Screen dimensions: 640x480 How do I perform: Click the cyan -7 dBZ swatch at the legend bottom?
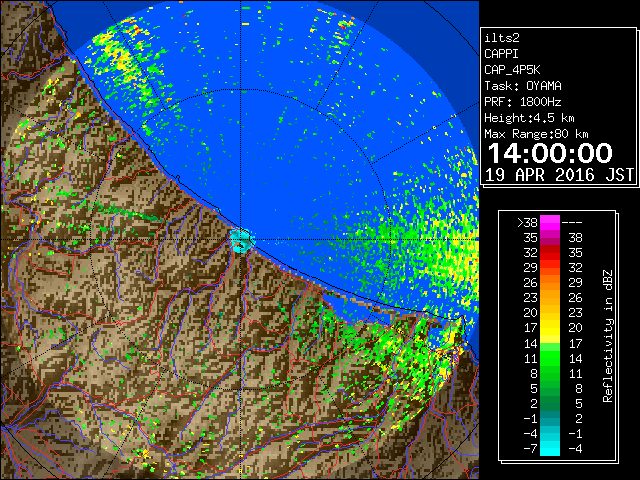coord(550,449)
